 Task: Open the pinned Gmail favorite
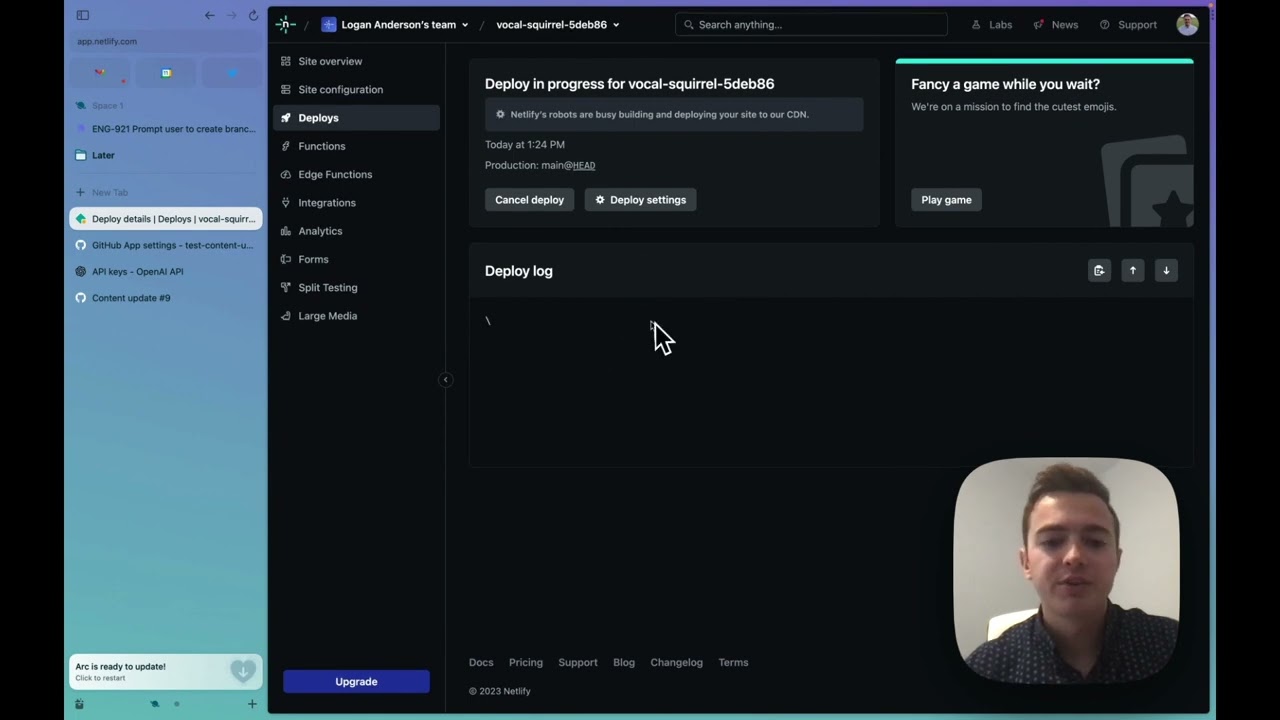(x=99, y=73)
